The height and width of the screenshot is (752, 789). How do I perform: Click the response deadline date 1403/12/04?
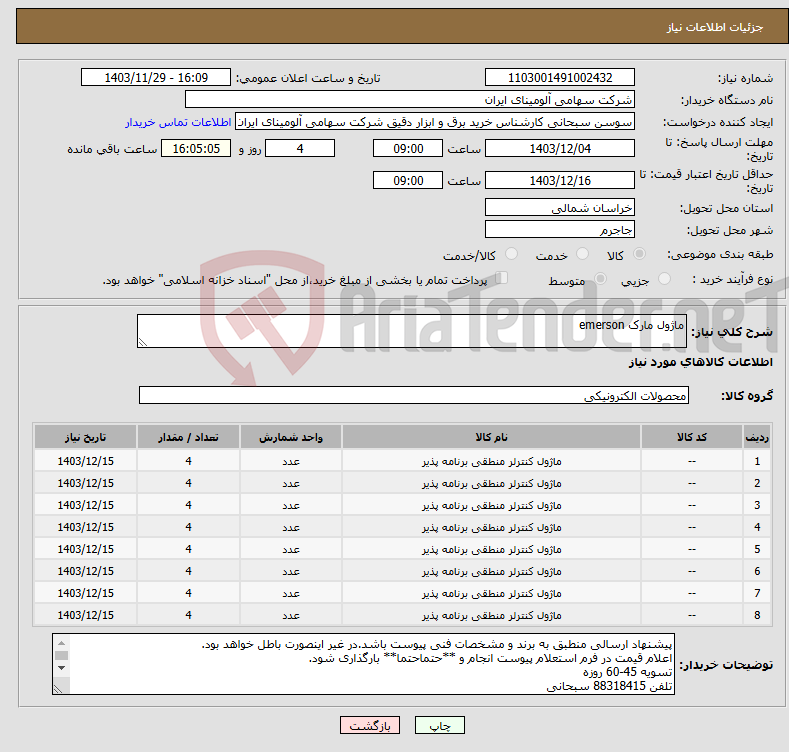tap(560, 148)
